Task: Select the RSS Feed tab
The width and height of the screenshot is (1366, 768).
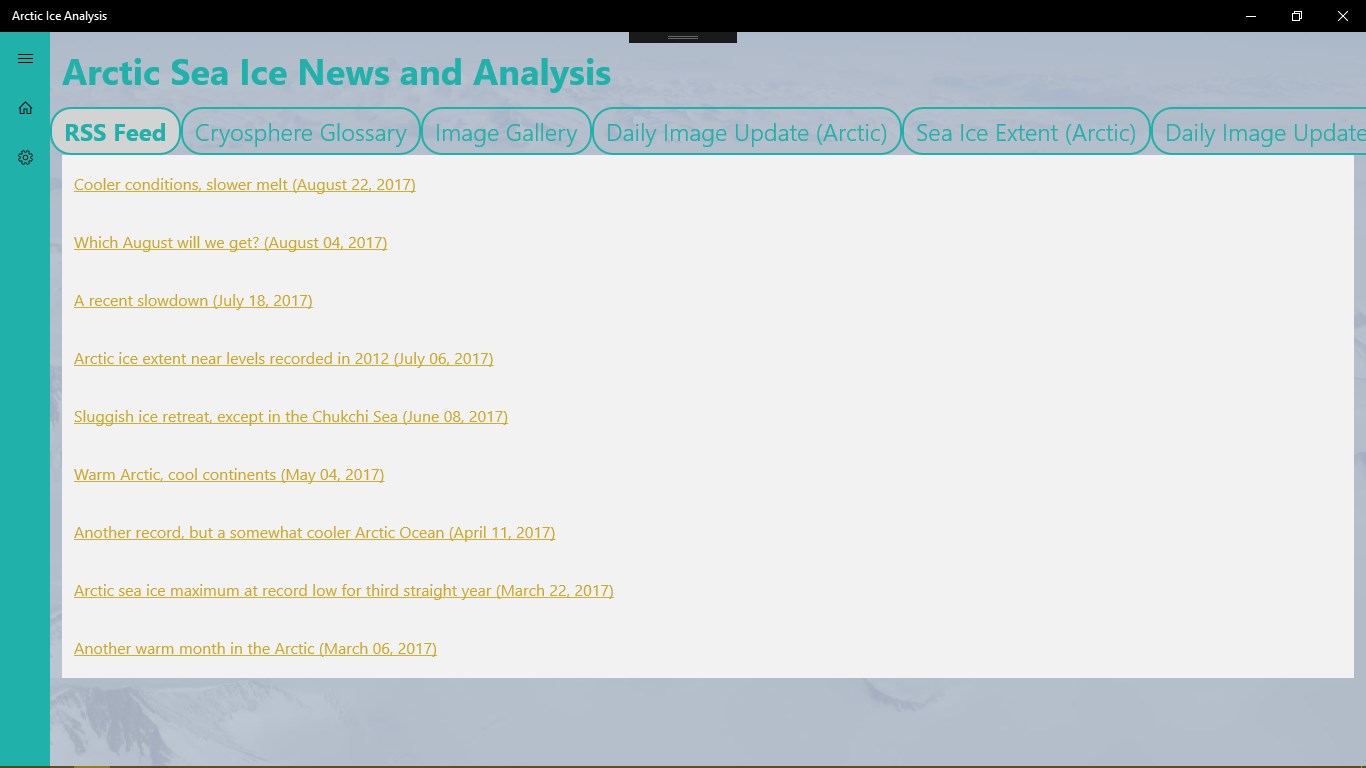Action: [115, 132]
